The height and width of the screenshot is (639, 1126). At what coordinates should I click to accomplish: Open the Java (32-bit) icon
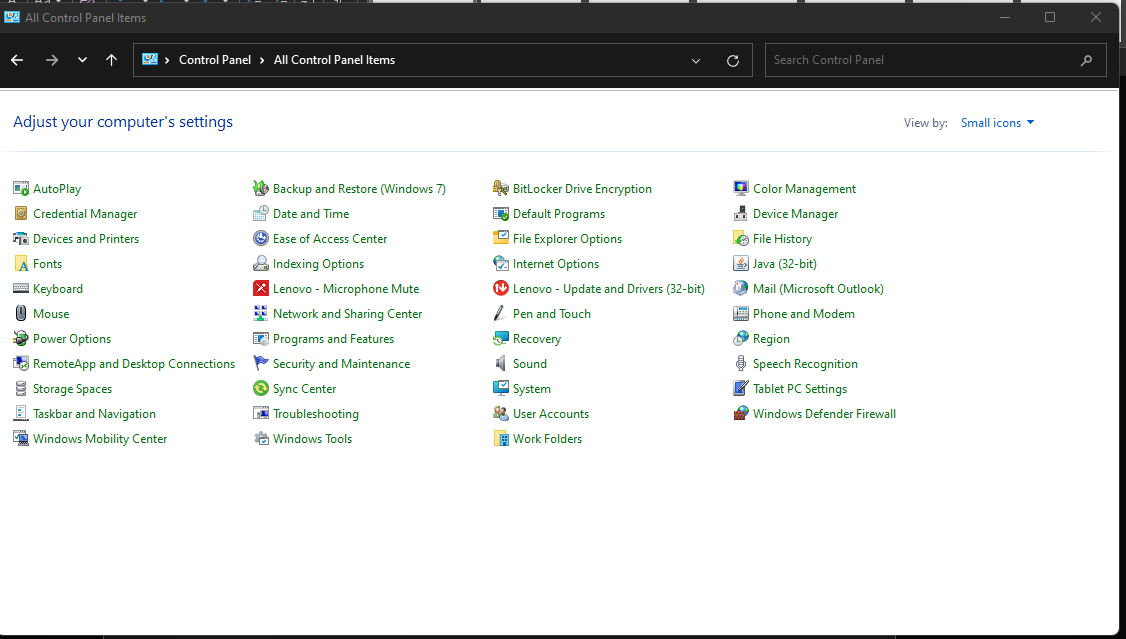(740, 264)
